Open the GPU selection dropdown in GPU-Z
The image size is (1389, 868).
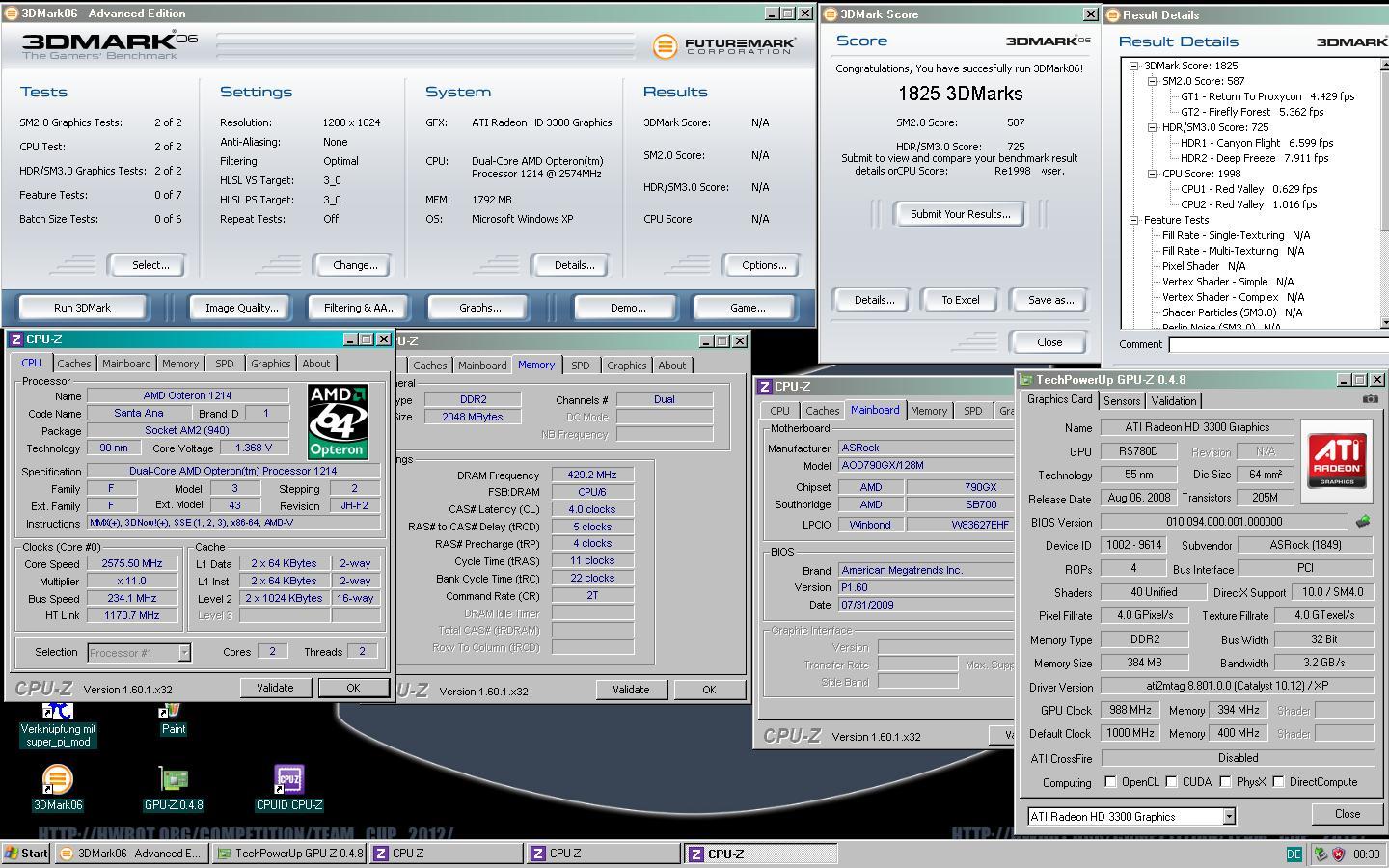[1229, 817]
